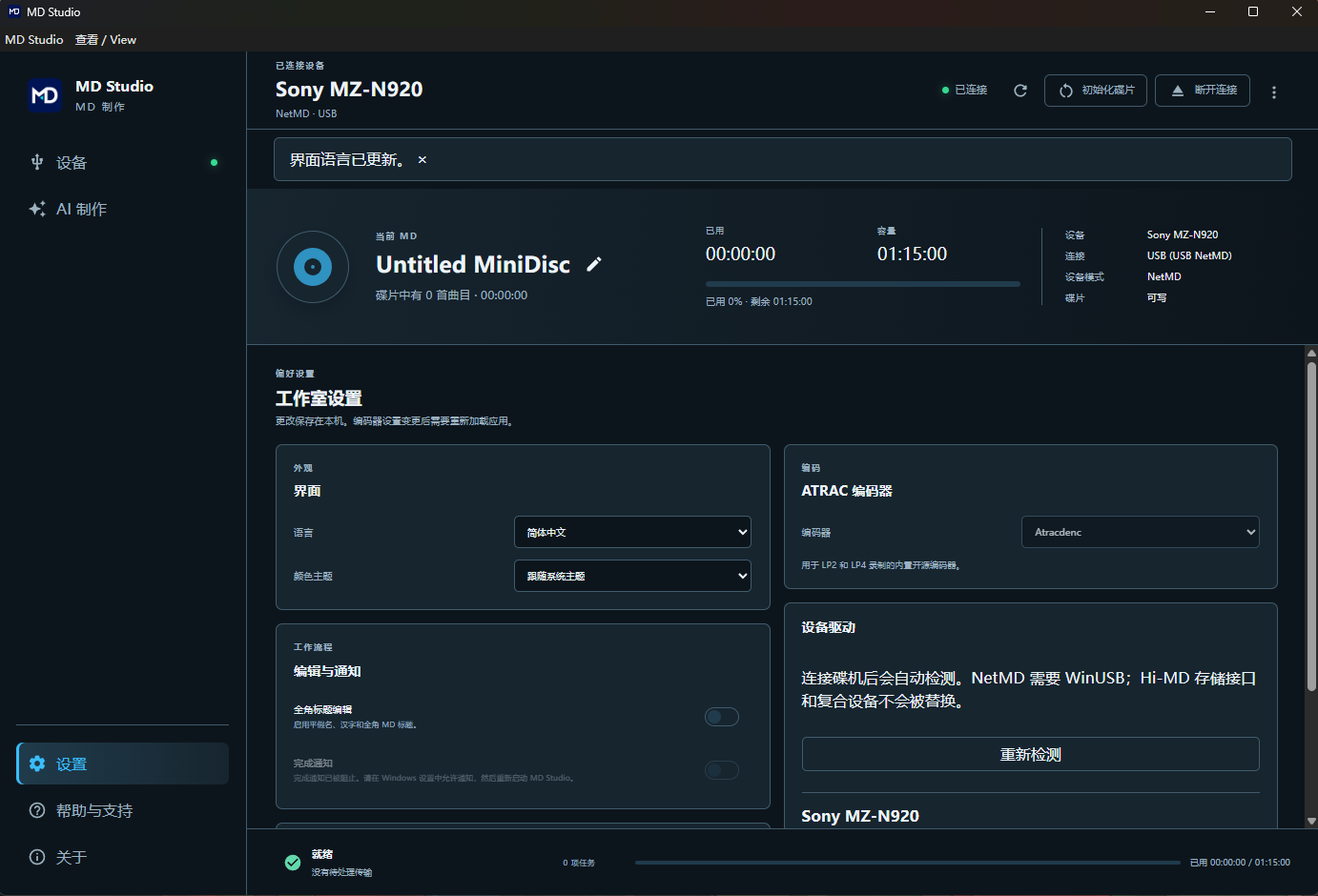Image resolution: width=1318 pixels, height=896 pixels.
Task: Open the MD Studio menu in menu bar
Action: 34,40
